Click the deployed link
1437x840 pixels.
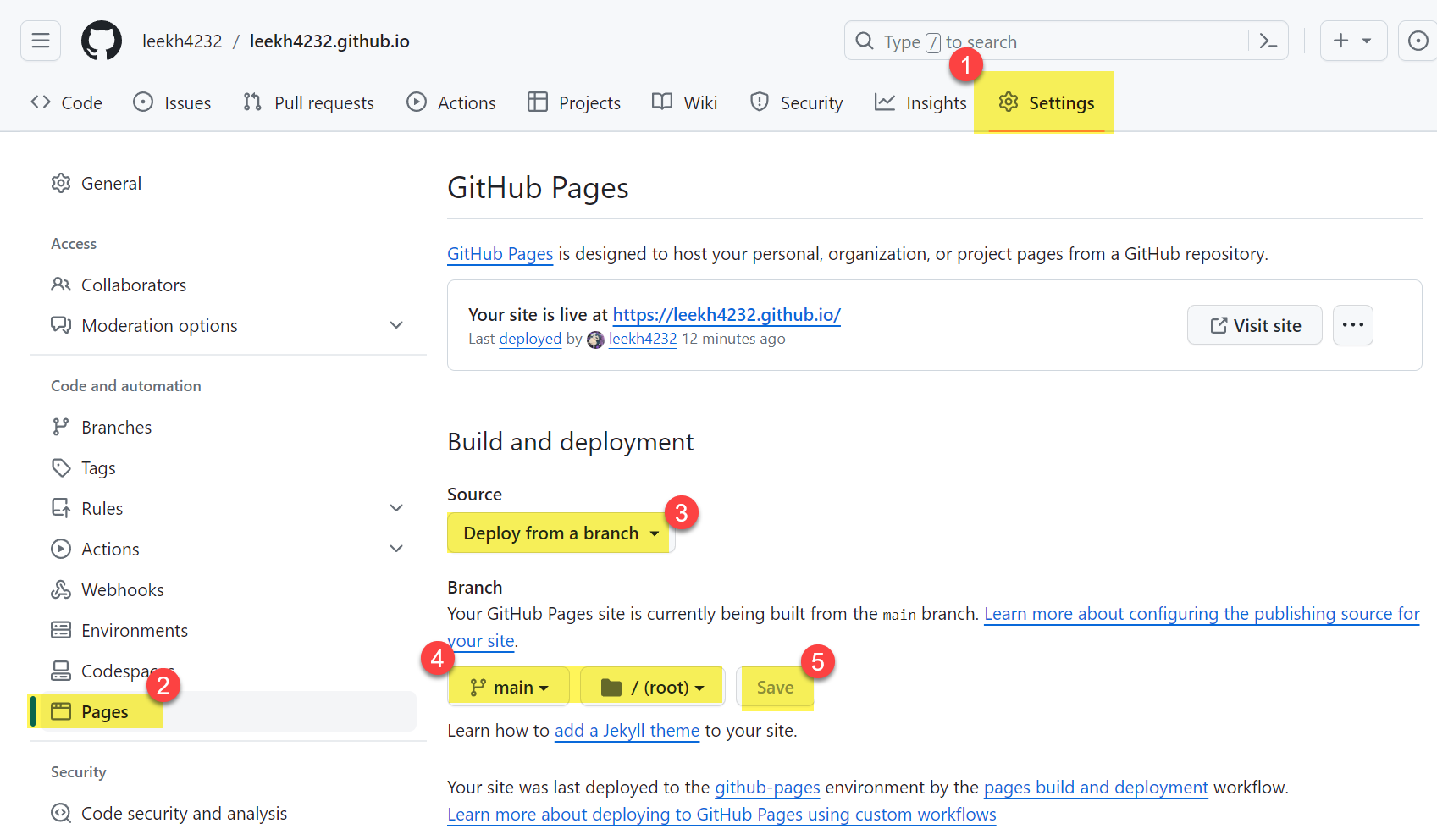click(530, 339)
